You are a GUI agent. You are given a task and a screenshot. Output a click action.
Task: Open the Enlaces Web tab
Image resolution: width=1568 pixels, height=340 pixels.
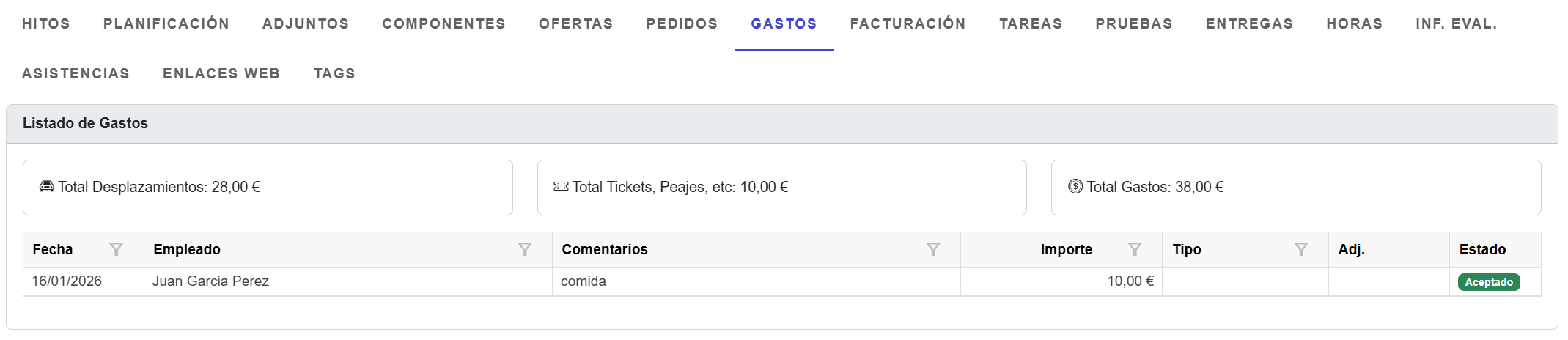coord(221,73)
